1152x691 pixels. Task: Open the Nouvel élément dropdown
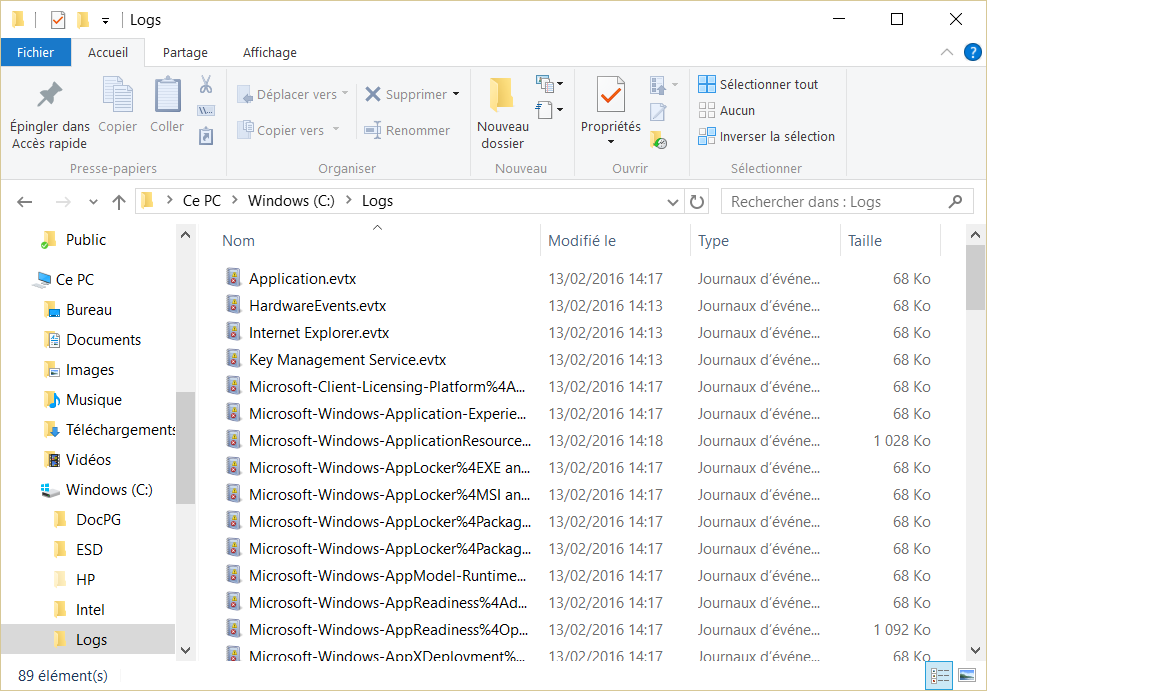pyautogui.click(x=549, y=84)
